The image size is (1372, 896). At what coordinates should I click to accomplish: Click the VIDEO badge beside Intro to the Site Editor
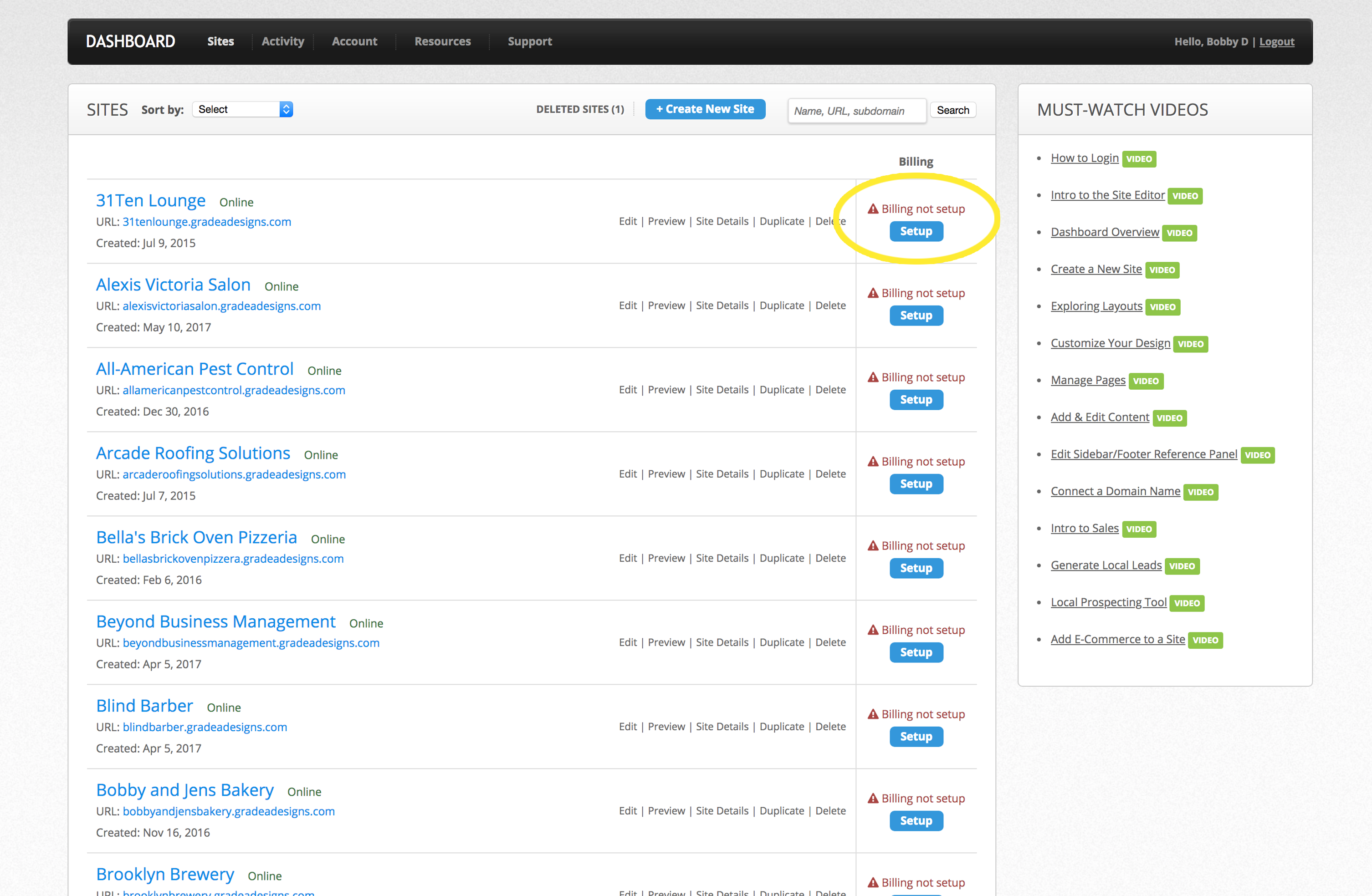(1185, 196)
